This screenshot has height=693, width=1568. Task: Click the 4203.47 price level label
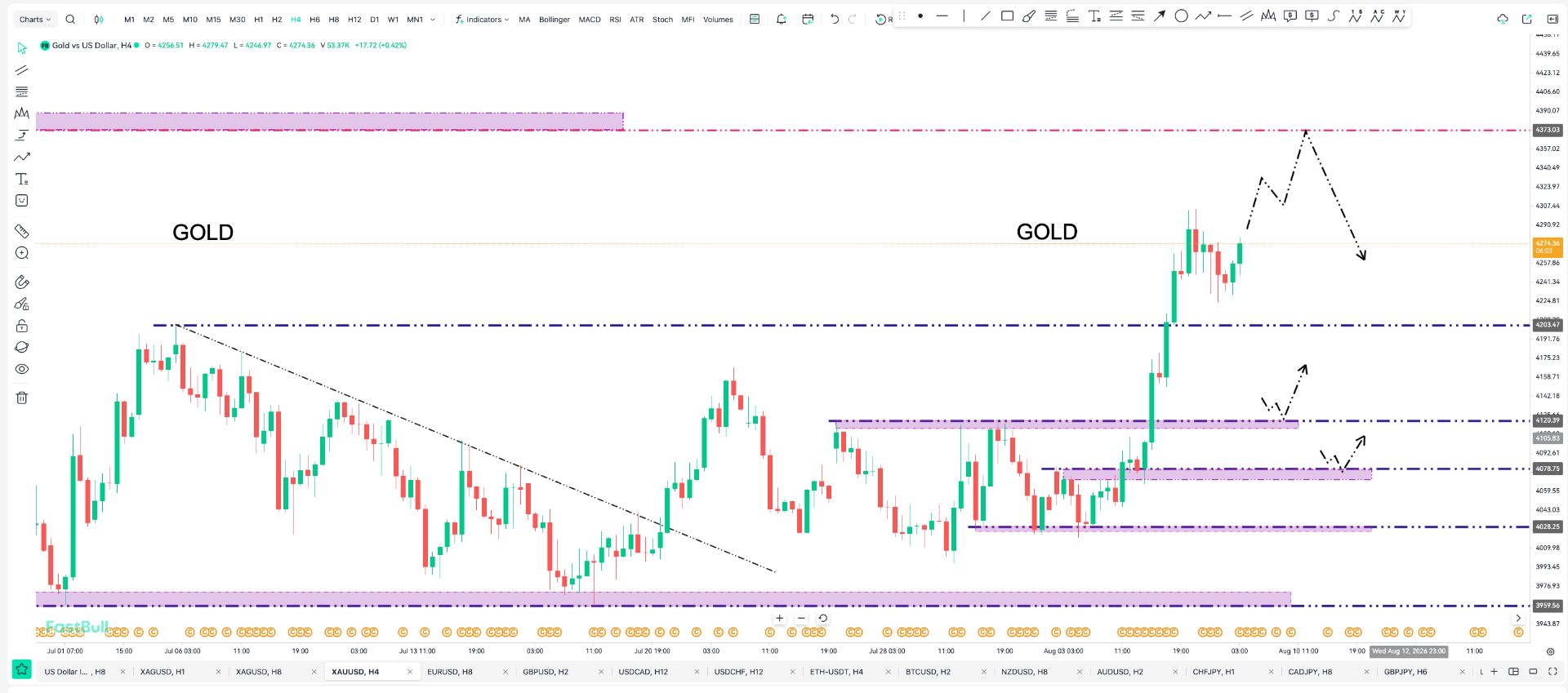tap(1548, 325)
